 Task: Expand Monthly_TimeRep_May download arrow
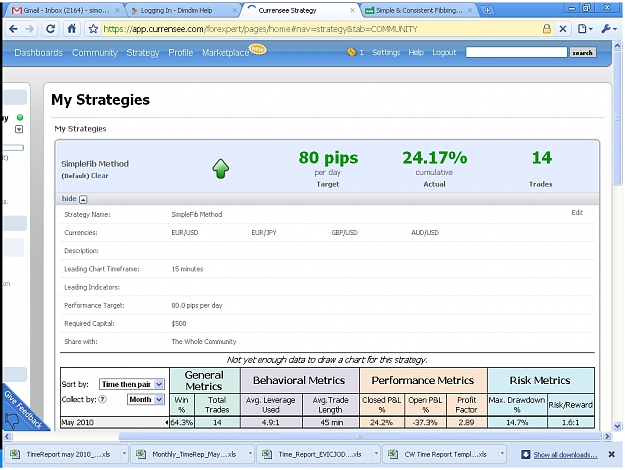tap(250, 454)
